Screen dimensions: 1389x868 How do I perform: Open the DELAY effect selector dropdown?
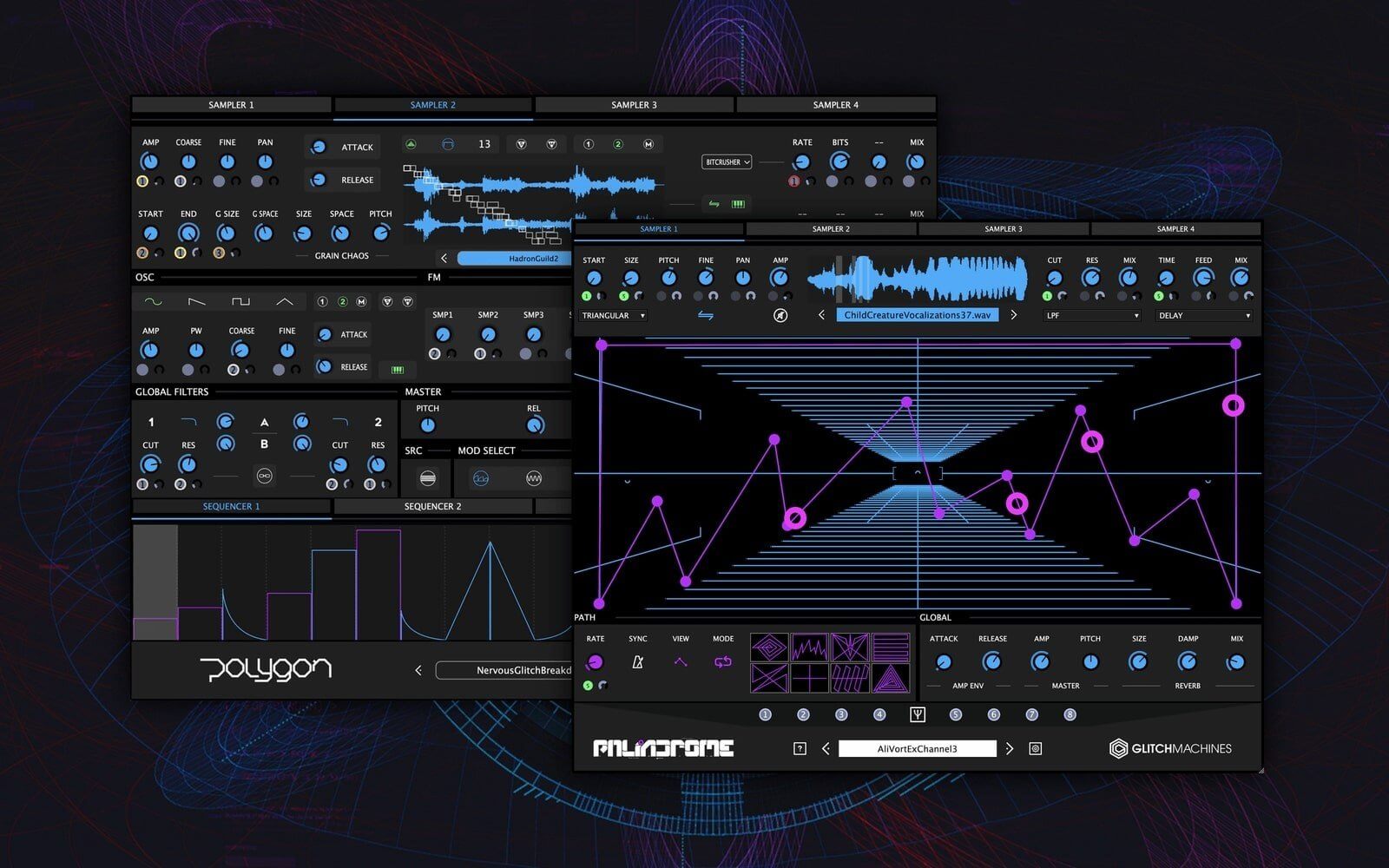(1202, 315)
